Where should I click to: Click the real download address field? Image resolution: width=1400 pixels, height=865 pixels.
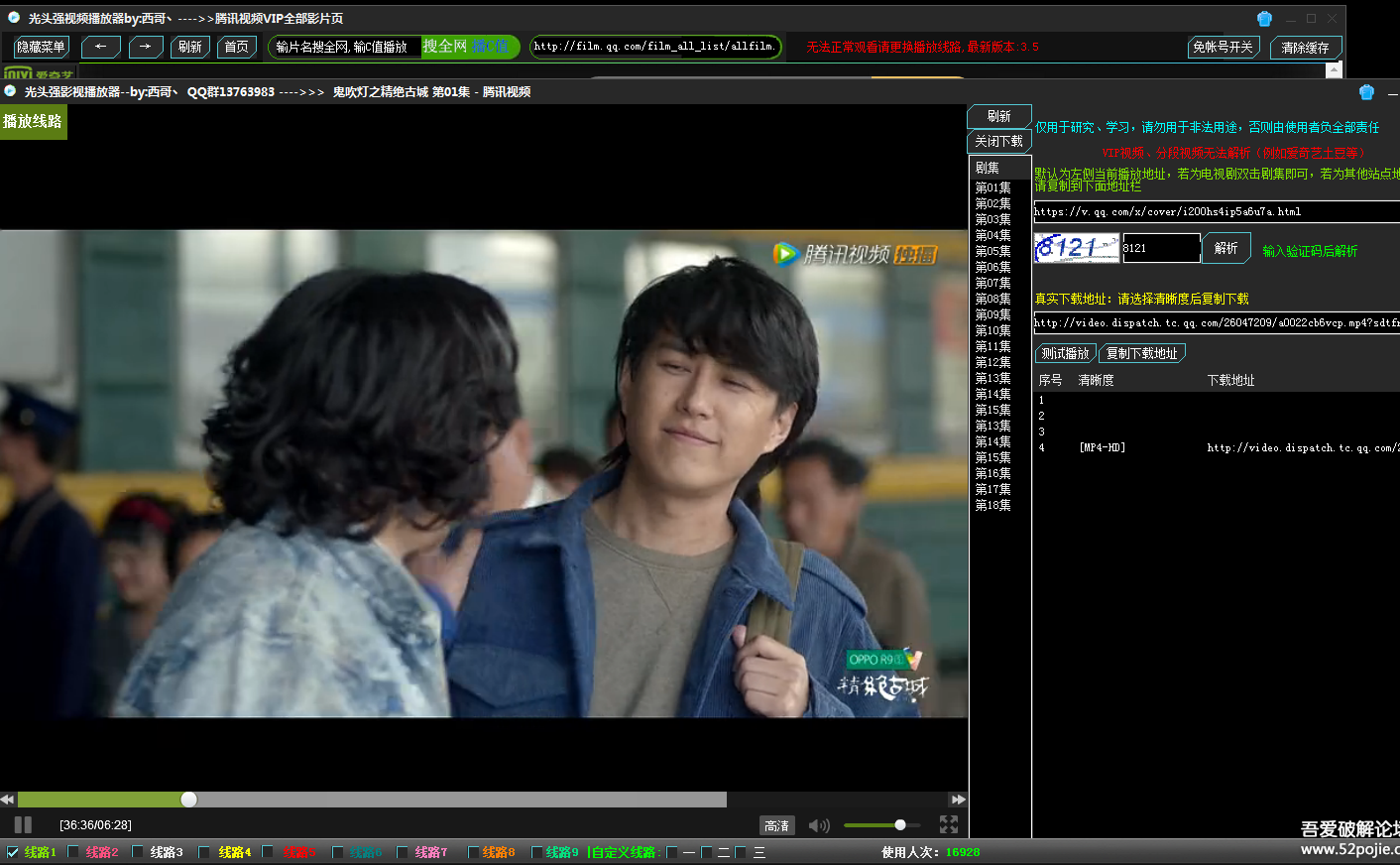(1217, 322)
